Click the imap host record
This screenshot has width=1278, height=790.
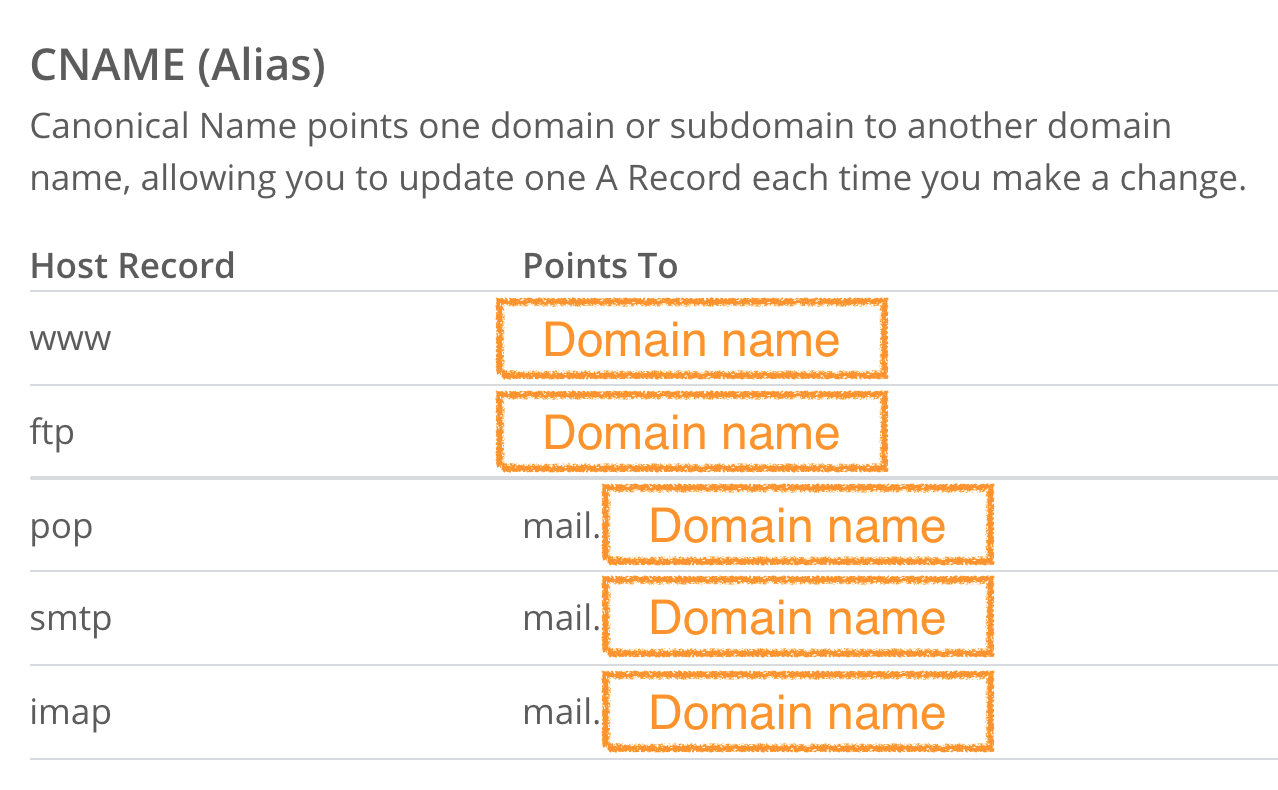click(x=71, y=712)
